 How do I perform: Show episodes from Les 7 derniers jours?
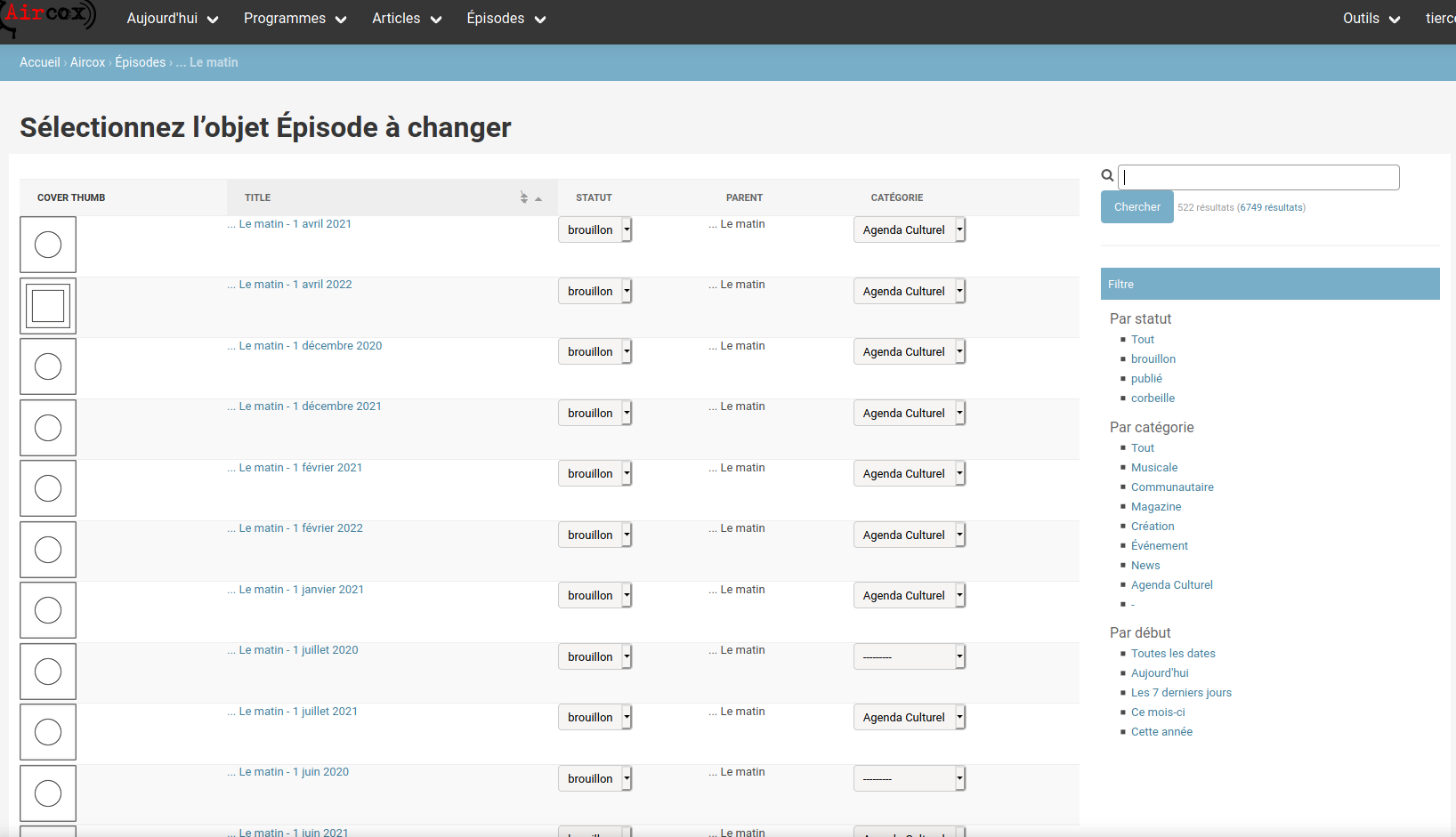[1181, 693]
